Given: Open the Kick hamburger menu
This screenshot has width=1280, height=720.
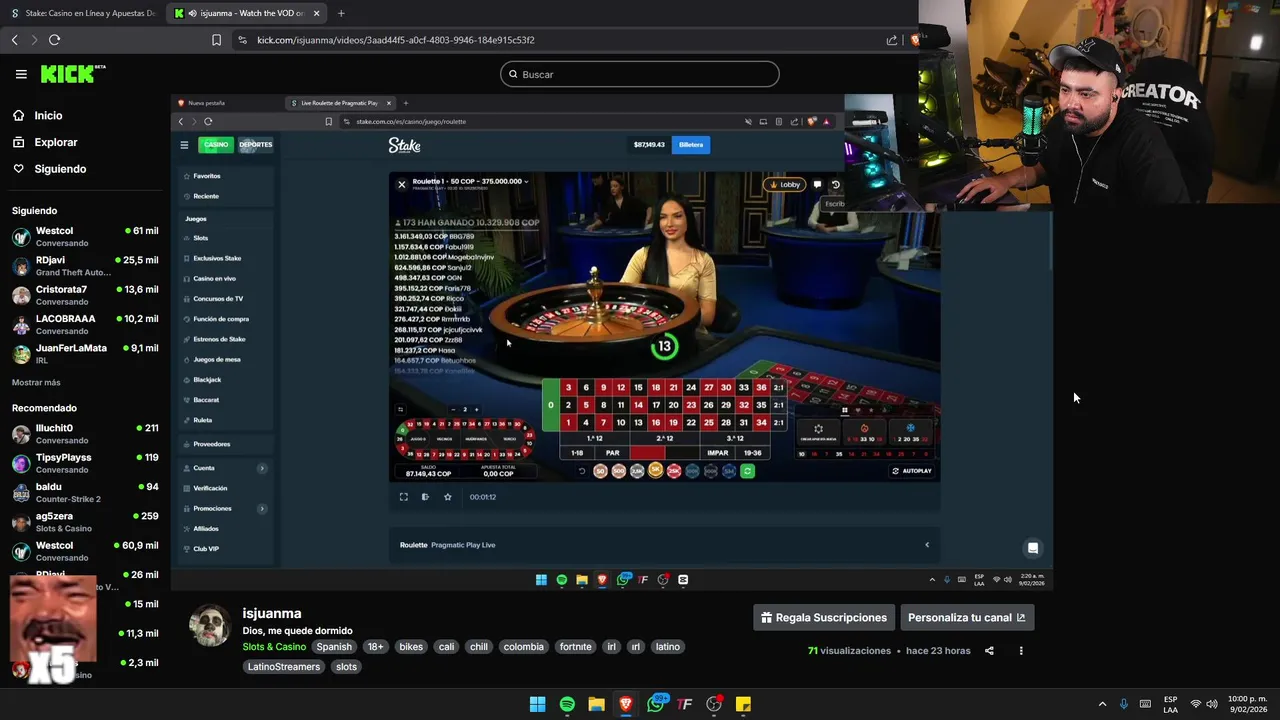Looking at the screenshot, I should [21, 74].
